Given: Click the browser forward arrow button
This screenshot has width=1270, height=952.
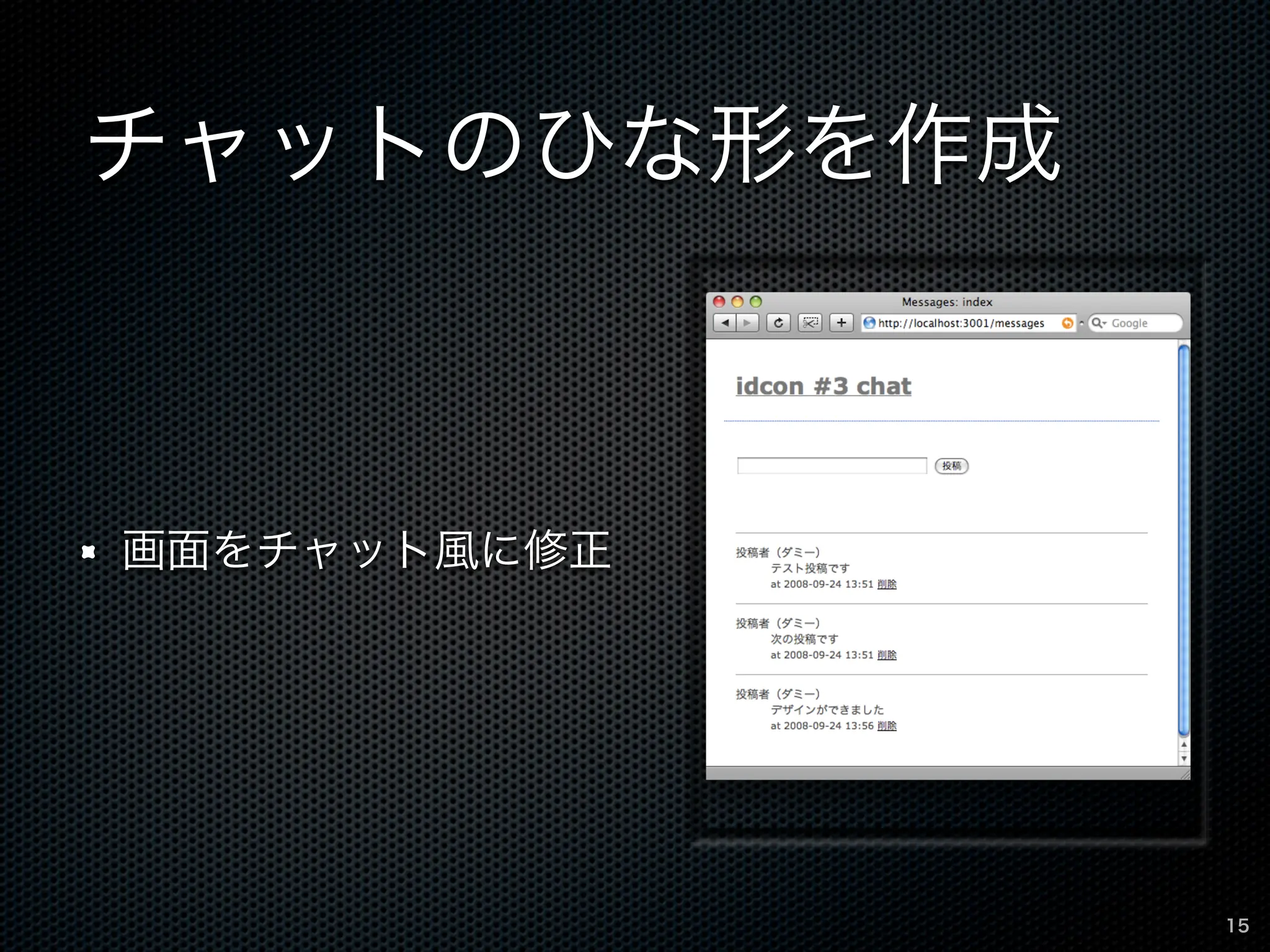Looking at the screenshot, I should click(x=747, y=323).
